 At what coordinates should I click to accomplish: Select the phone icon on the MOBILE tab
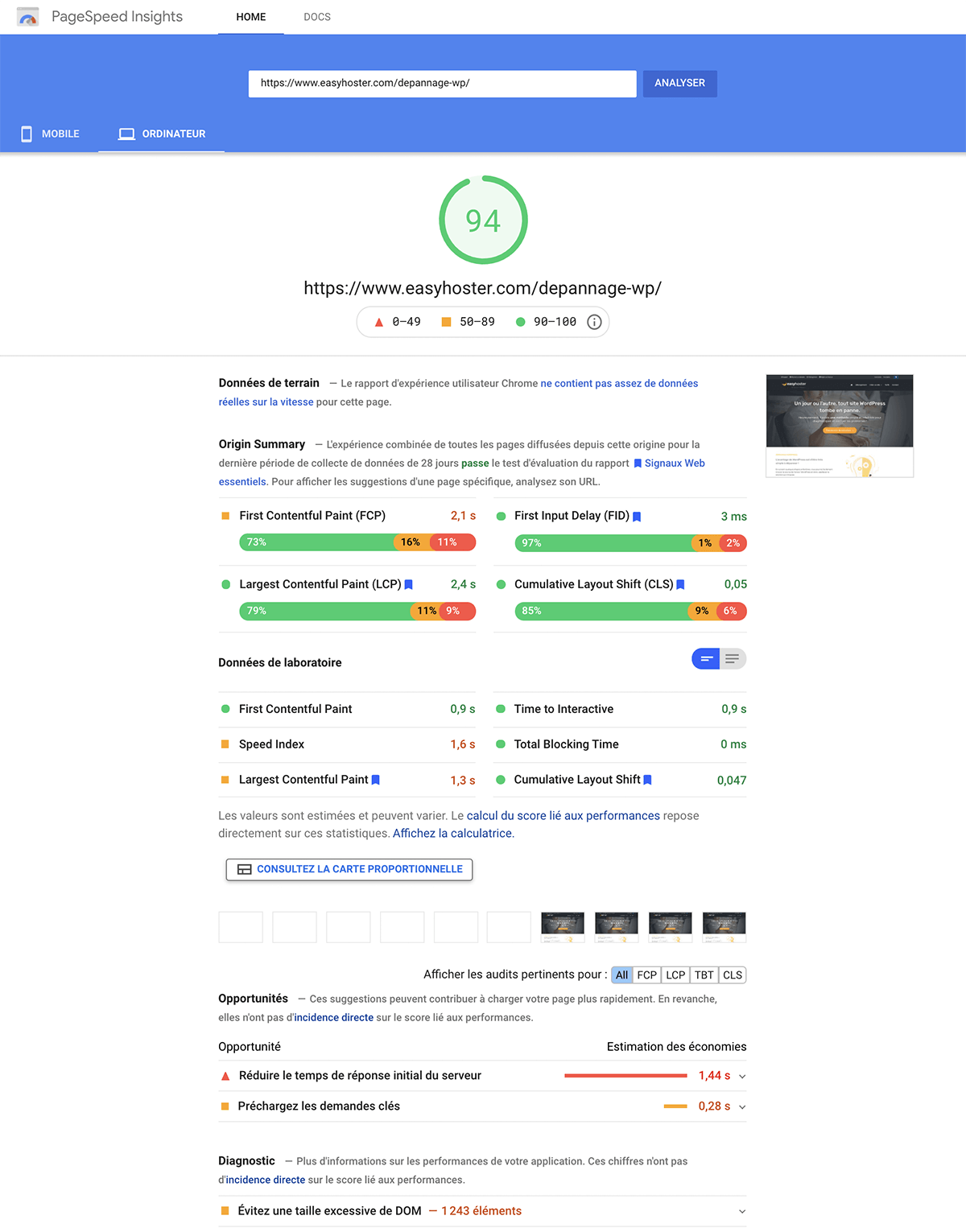[27, 134]
